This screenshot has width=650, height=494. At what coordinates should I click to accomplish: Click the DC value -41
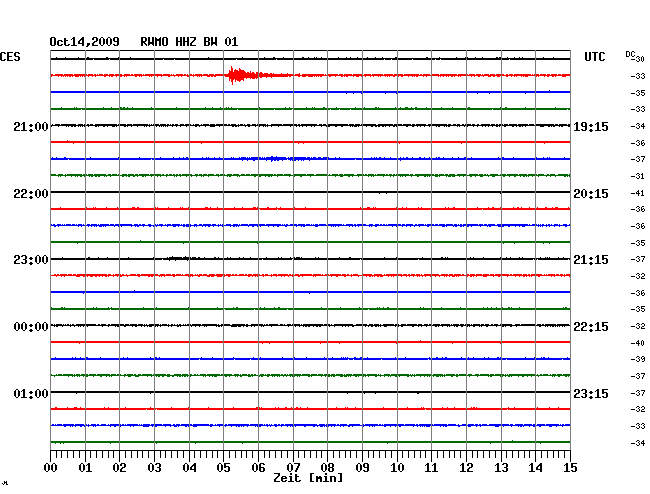pos(638,193)
